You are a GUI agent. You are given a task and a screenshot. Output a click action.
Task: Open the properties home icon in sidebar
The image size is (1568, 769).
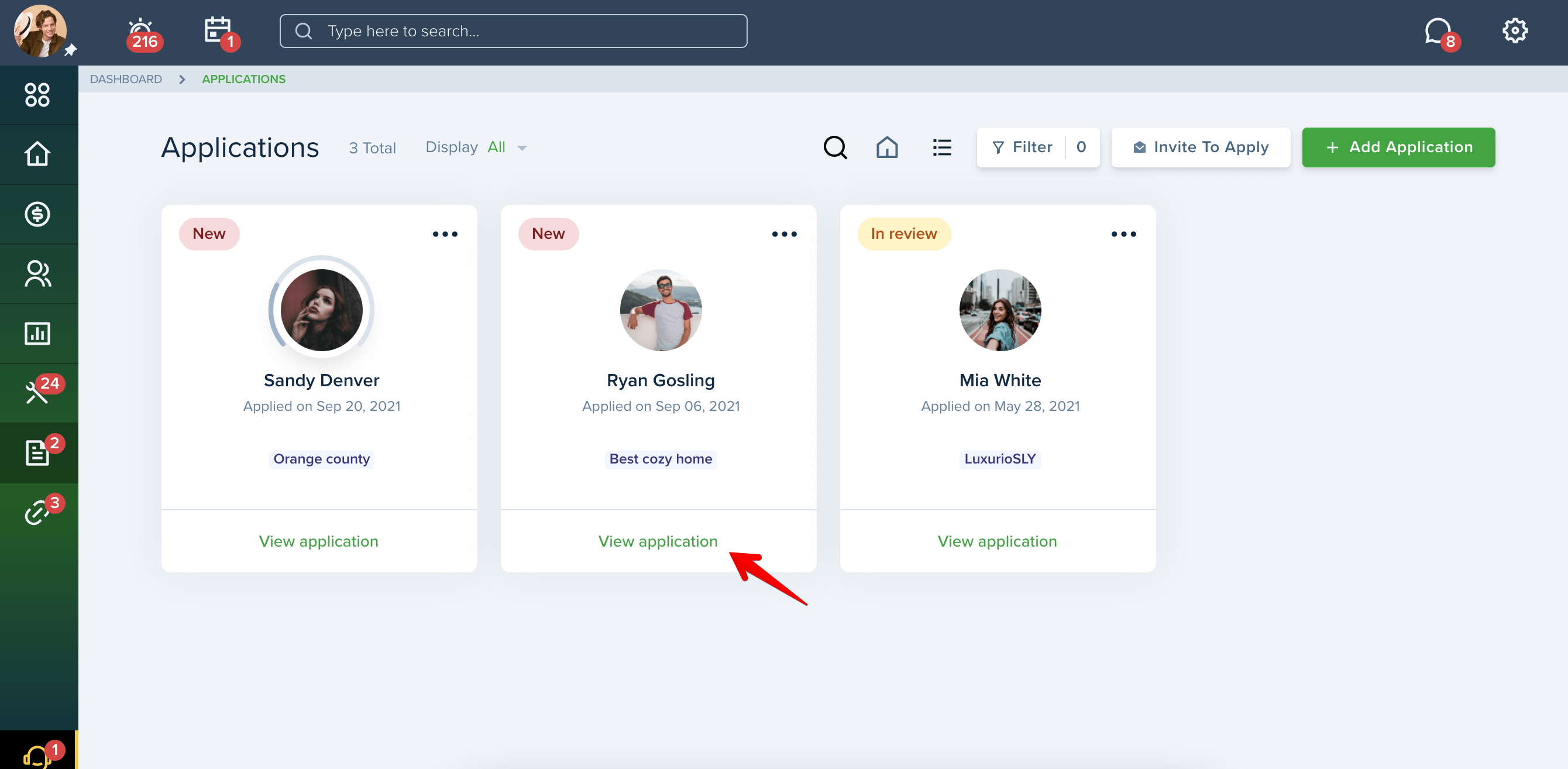pyautogui.click(x=37, y=154)
